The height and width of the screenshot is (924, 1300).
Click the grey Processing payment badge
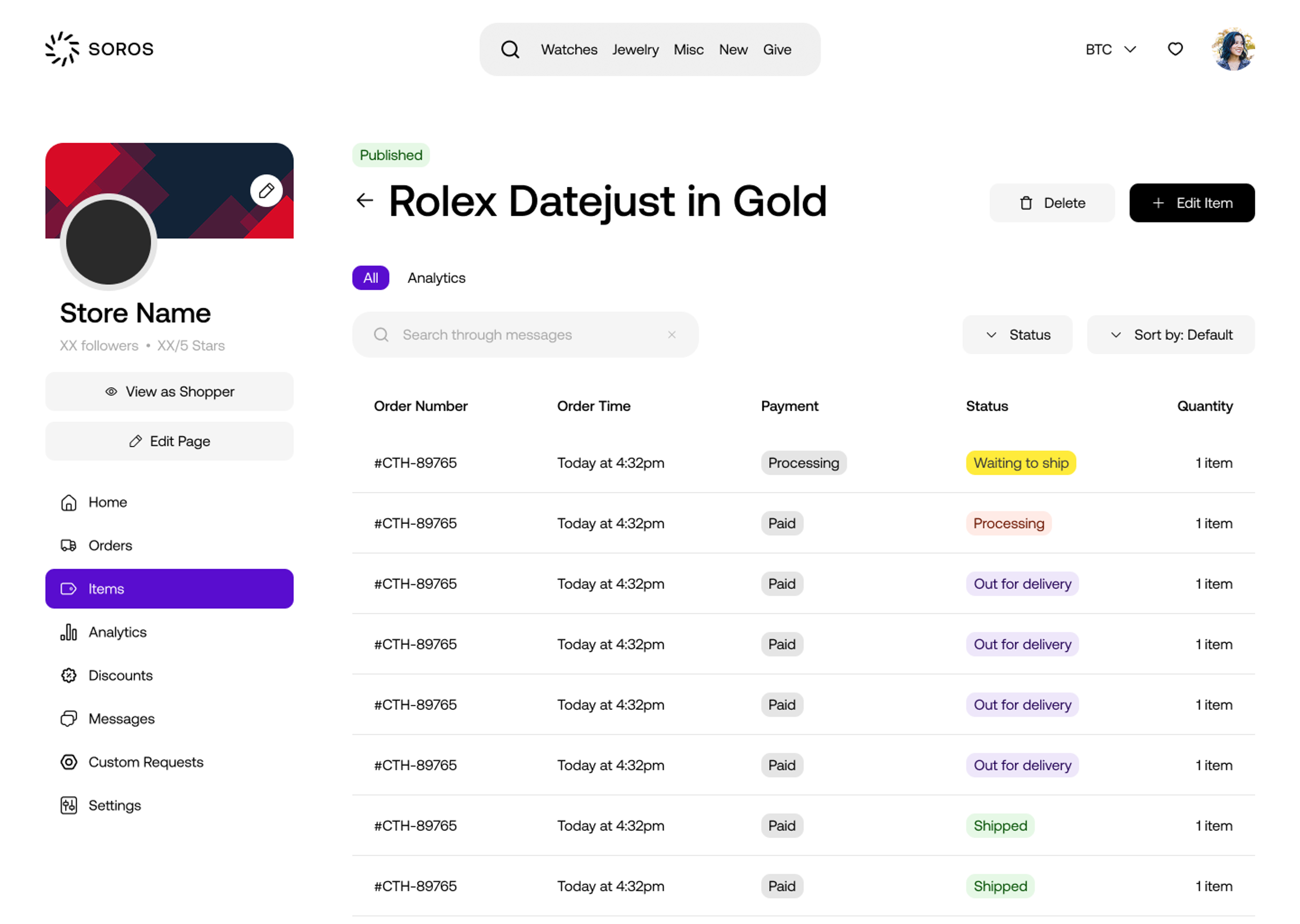pyautogui.click(x=803, y=463)
